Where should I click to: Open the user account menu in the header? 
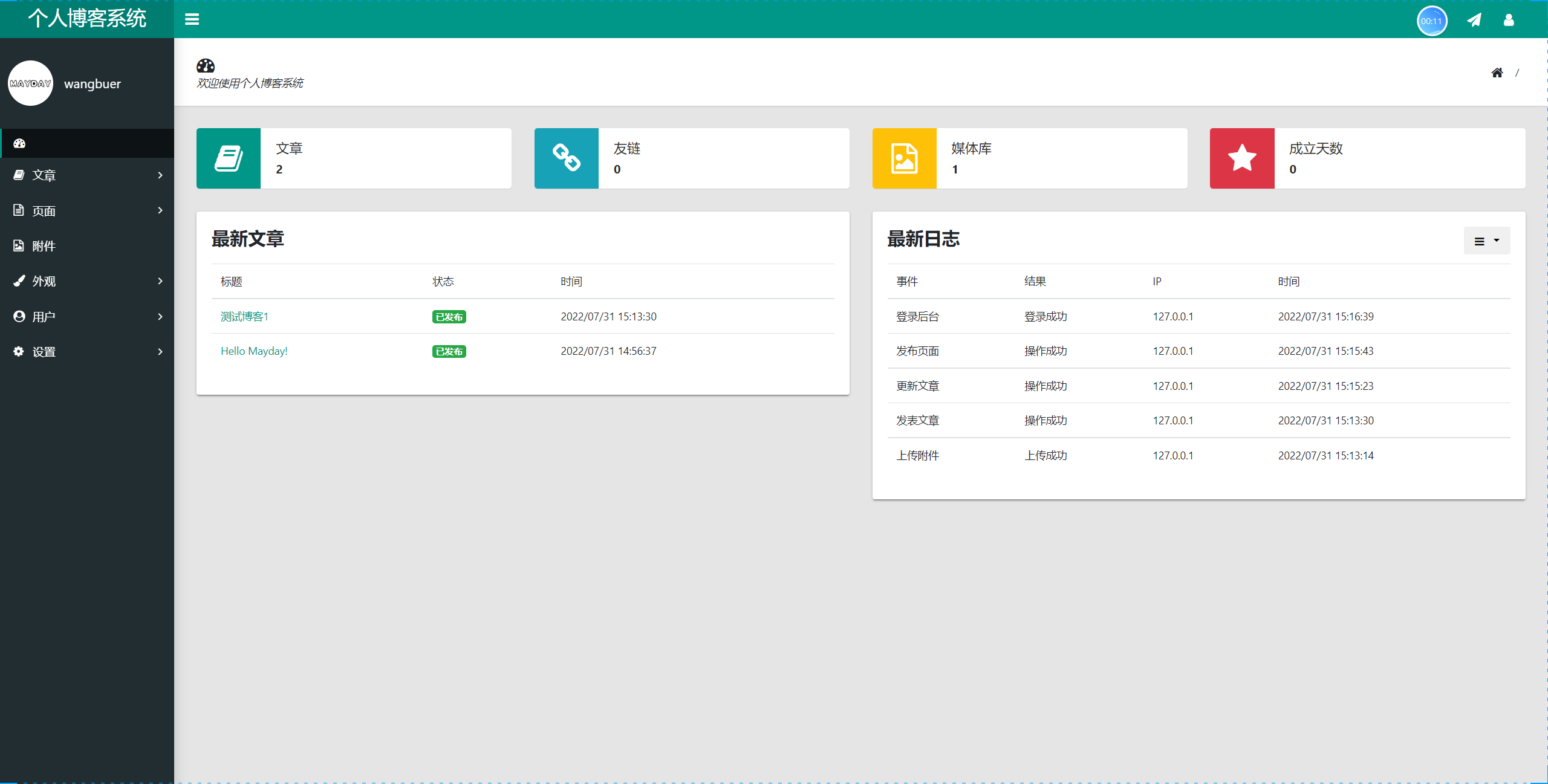(x=1508, y=19)
